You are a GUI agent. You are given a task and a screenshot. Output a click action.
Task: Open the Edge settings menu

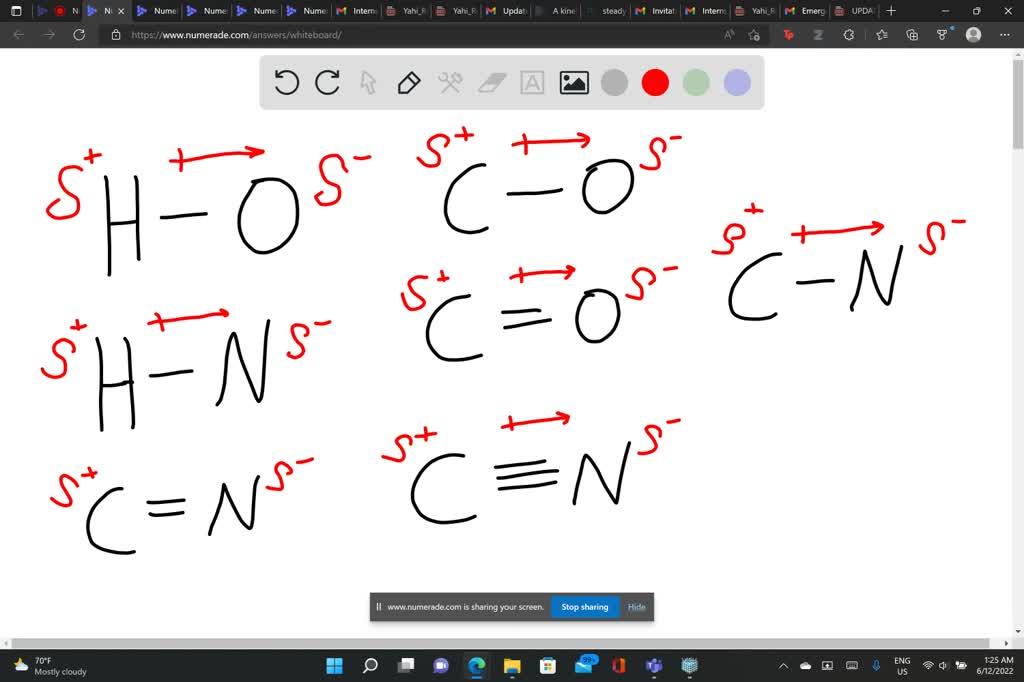1006,34
